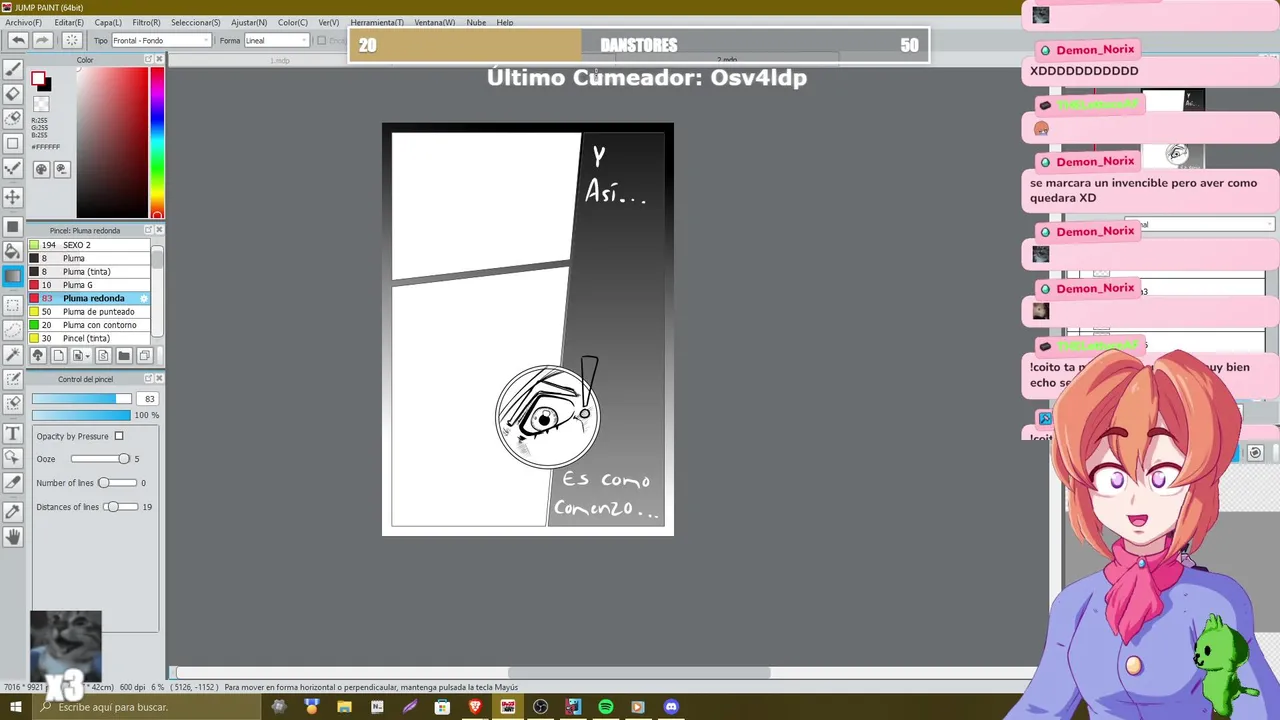Open the color palette icon in Color panel

click(x=41, y=169)
